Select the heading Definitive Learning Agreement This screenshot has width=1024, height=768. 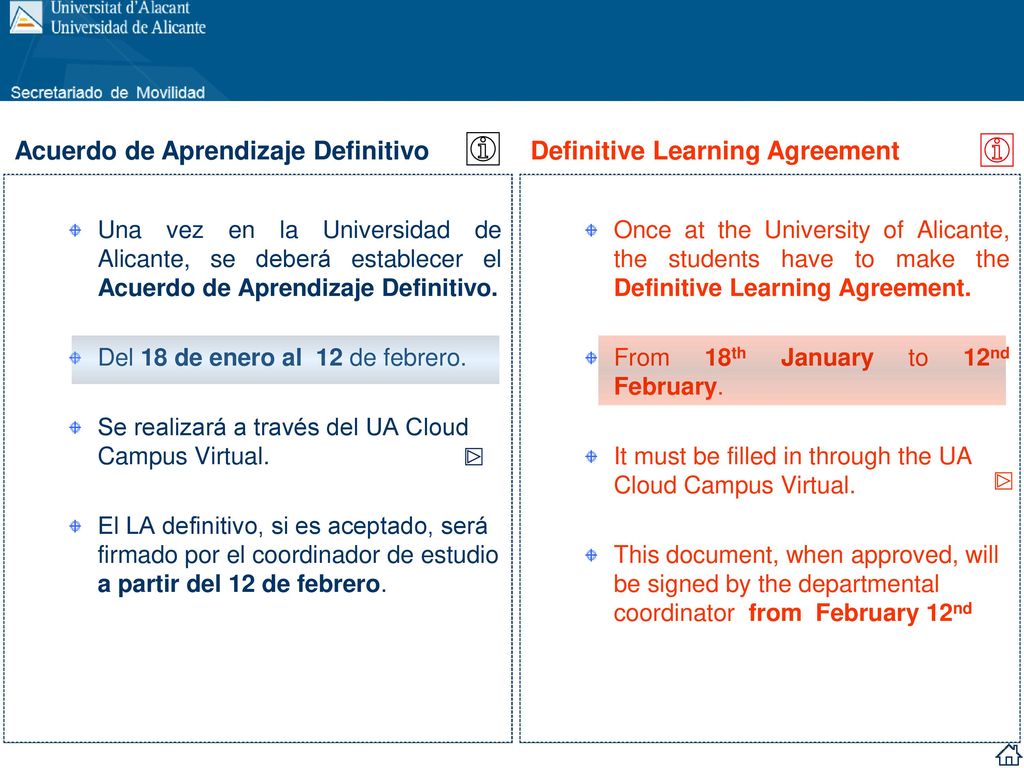(715, 151)
